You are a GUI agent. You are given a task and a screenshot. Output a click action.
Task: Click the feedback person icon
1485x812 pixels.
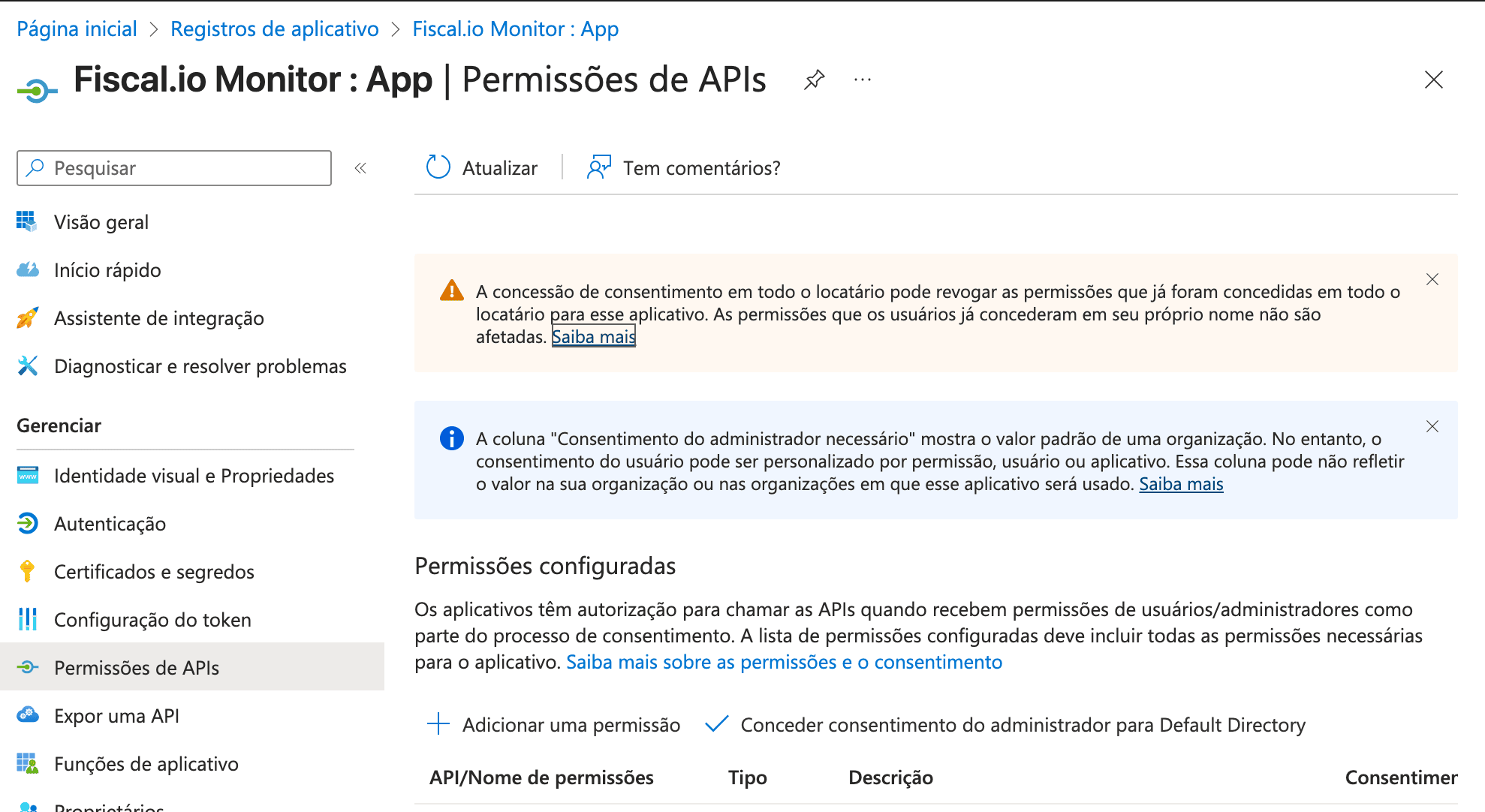pyautogui.click(x=598, y=167)
